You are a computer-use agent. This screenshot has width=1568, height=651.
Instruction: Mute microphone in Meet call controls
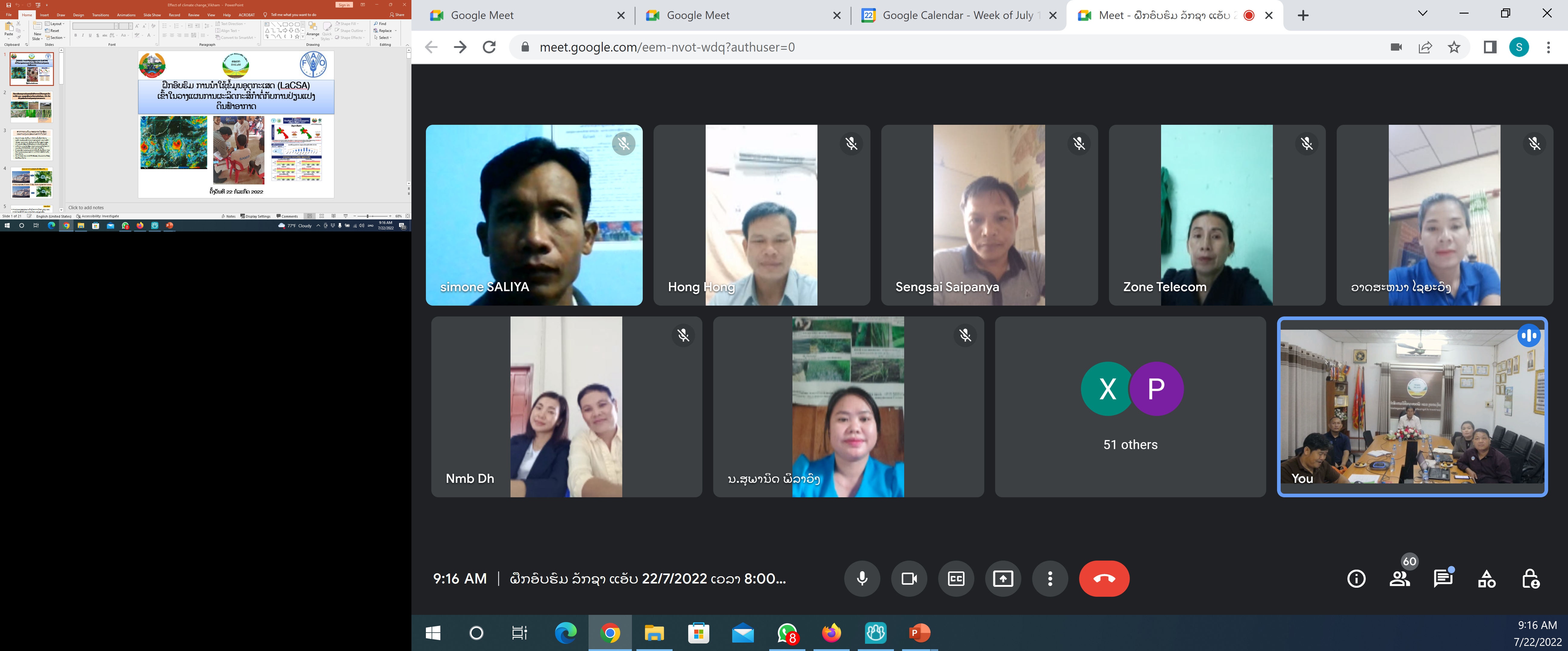[x=862, y=579]
